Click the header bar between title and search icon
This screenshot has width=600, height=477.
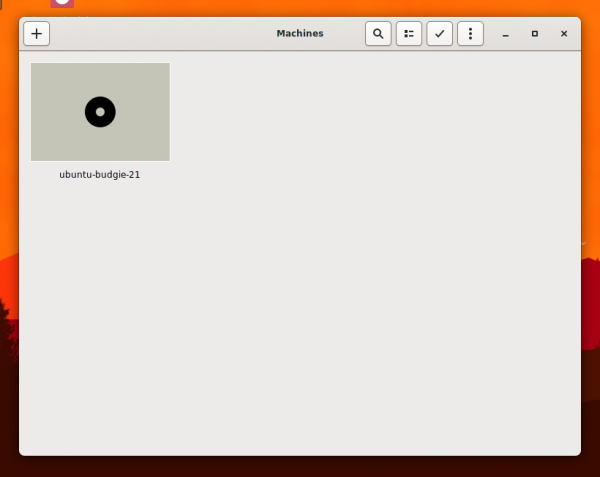click(x=345, y=33)
